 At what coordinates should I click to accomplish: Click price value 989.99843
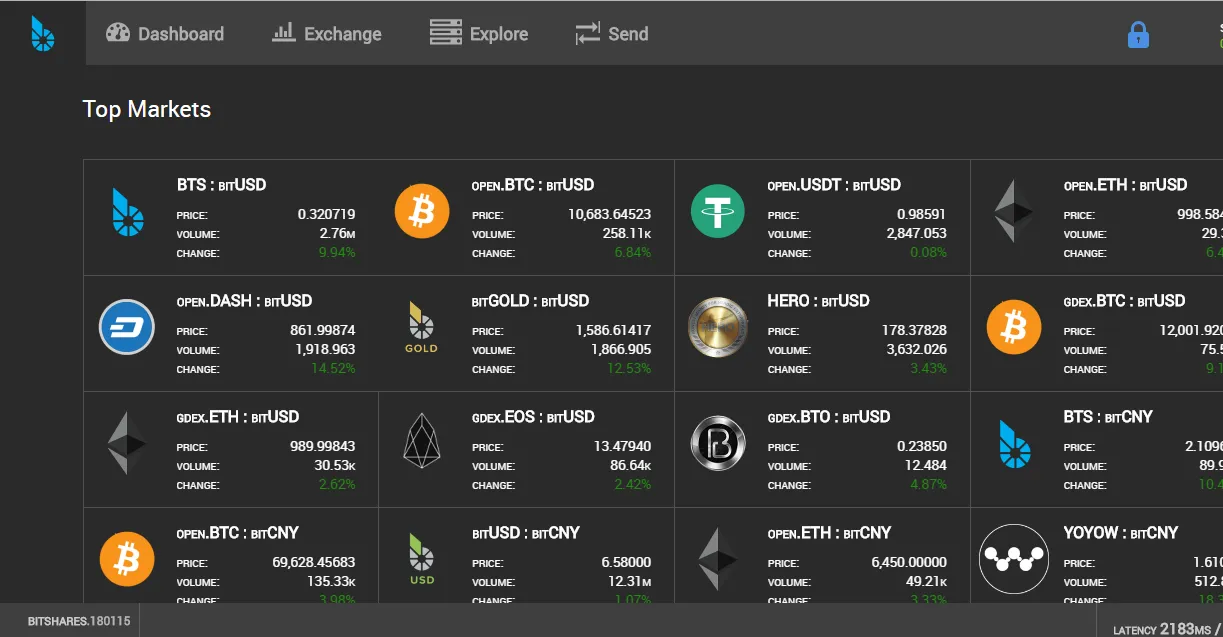click(323, 446)
